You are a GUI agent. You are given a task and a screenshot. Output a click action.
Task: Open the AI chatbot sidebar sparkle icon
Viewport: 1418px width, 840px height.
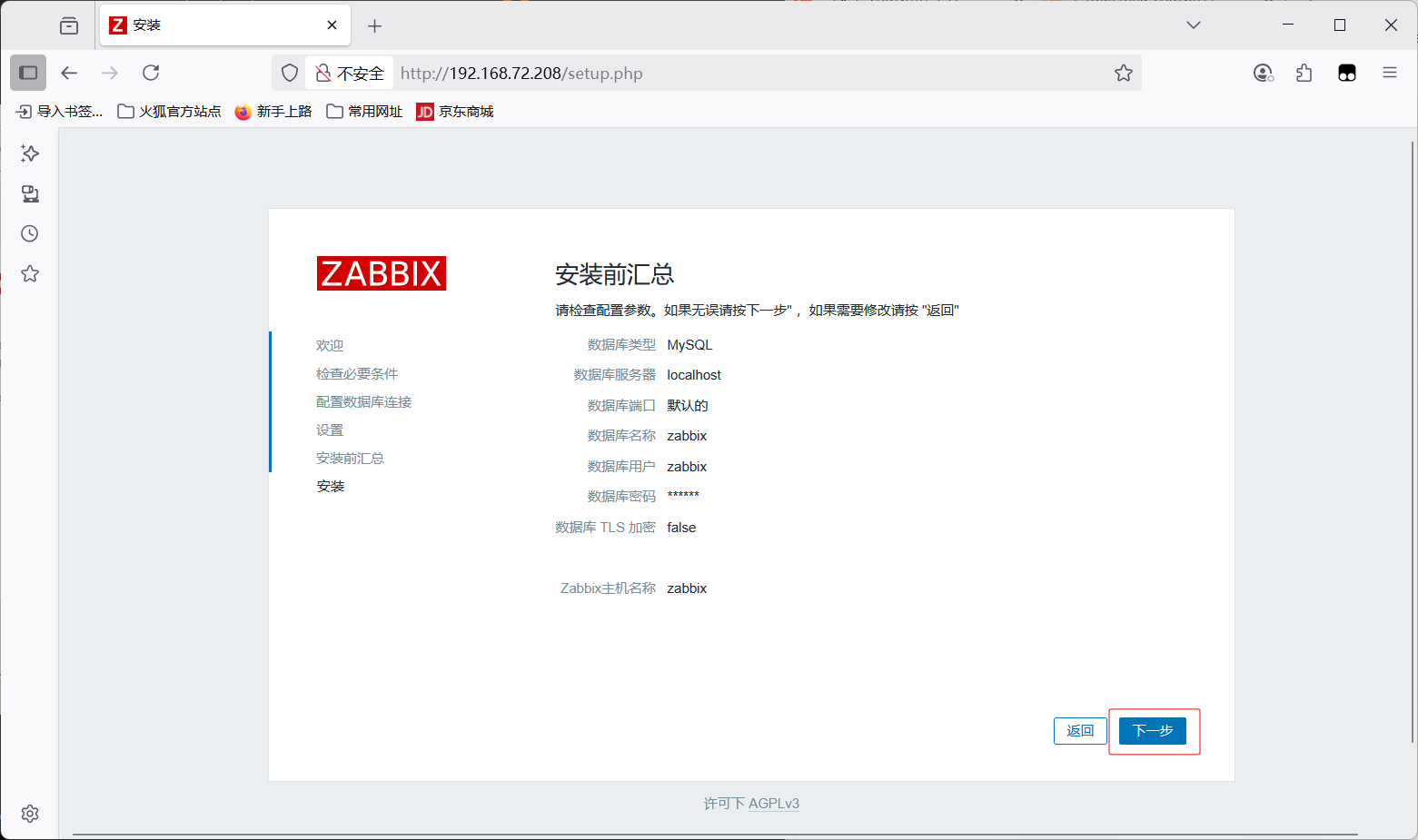(29, 153)
